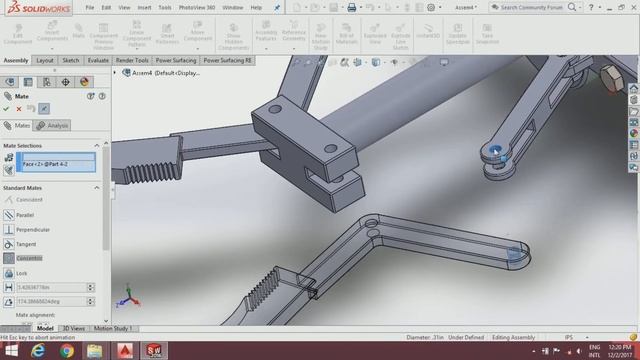Screen dimensions: 640x360
Task: Click the Face<2>@Part 4-2 selection entry
Action: pyautogui.click(x=45, y=164)
